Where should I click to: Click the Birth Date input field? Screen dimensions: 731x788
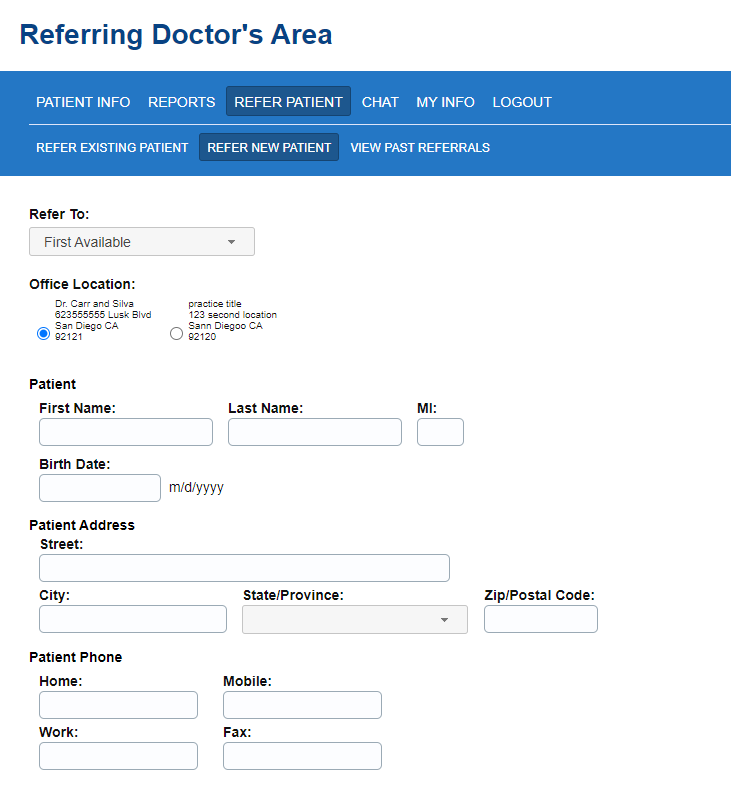tap(100, 488)
